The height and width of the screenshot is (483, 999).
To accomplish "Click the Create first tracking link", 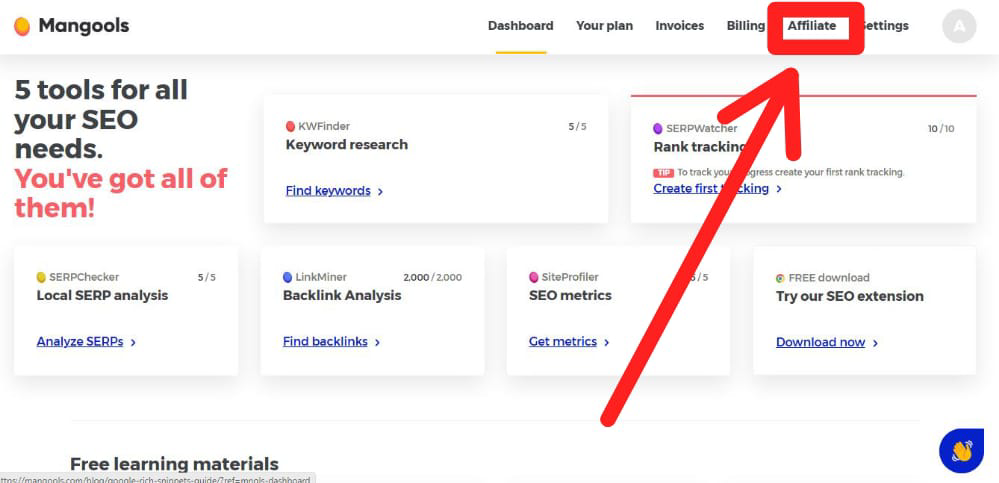I will 711,189.
